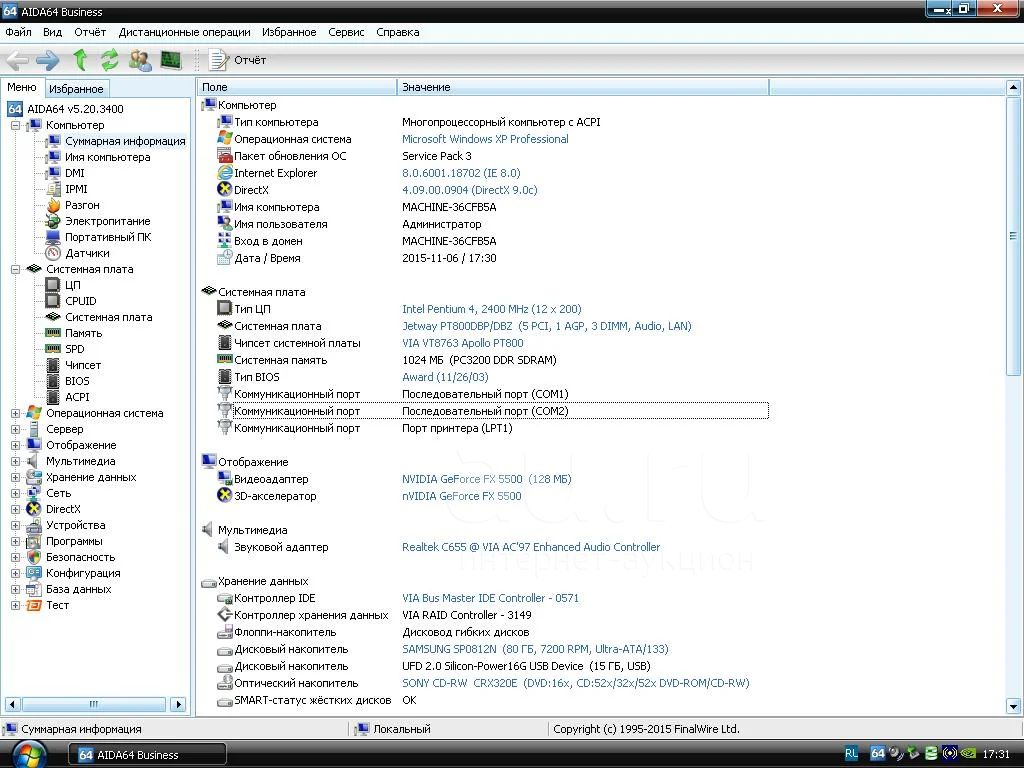Select the Чипсет tree item

82,365
